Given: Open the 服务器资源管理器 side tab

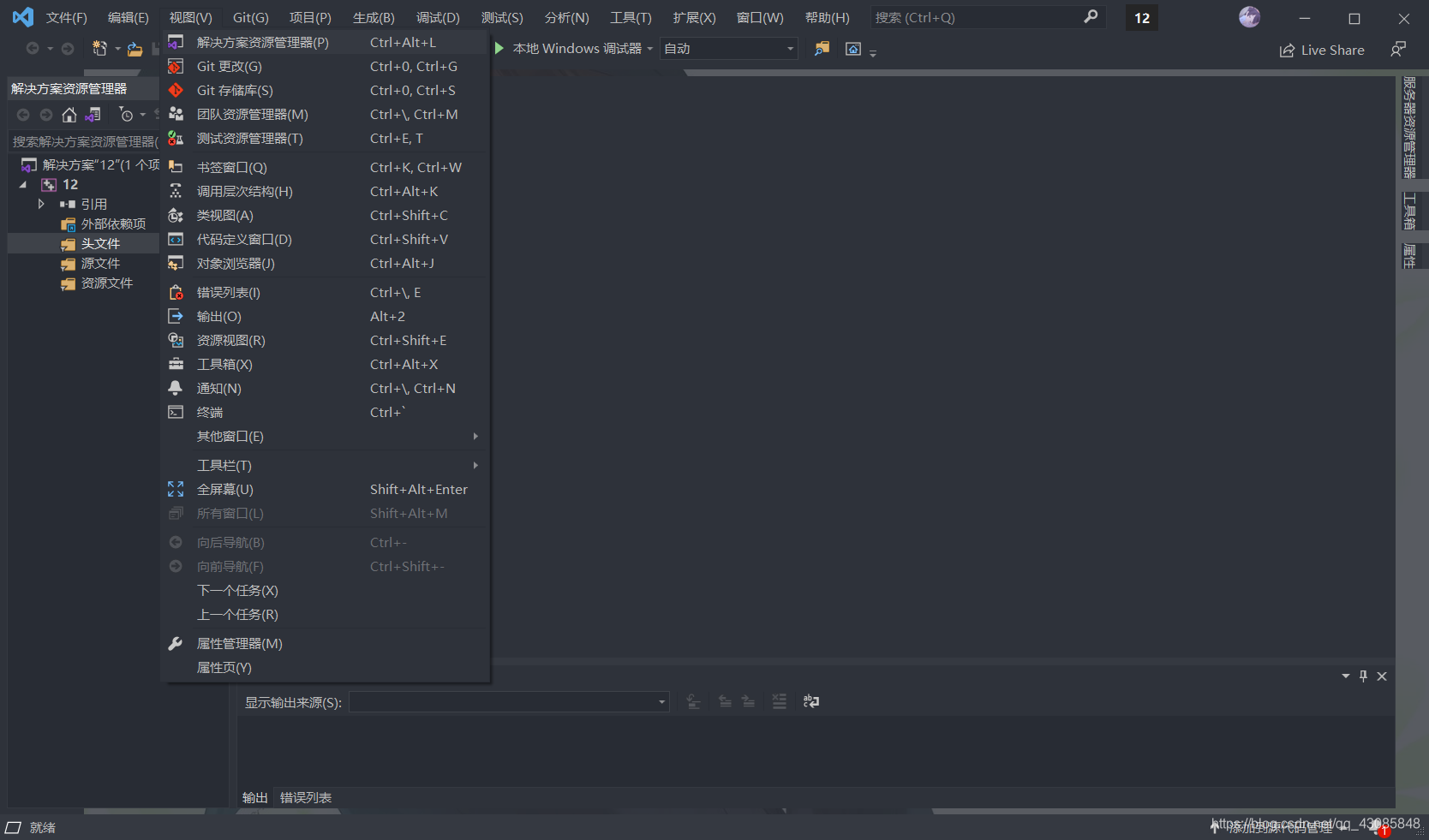Looking at the screenshot, I should (x=1409, y=127).
